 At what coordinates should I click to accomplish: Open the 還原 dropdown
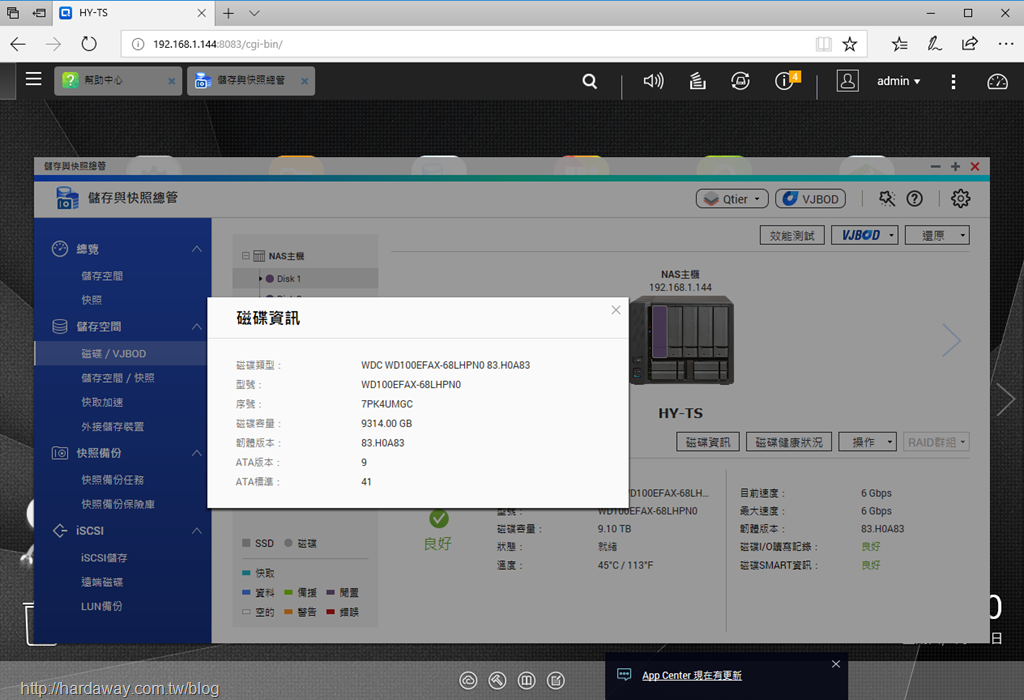point(937,236)
